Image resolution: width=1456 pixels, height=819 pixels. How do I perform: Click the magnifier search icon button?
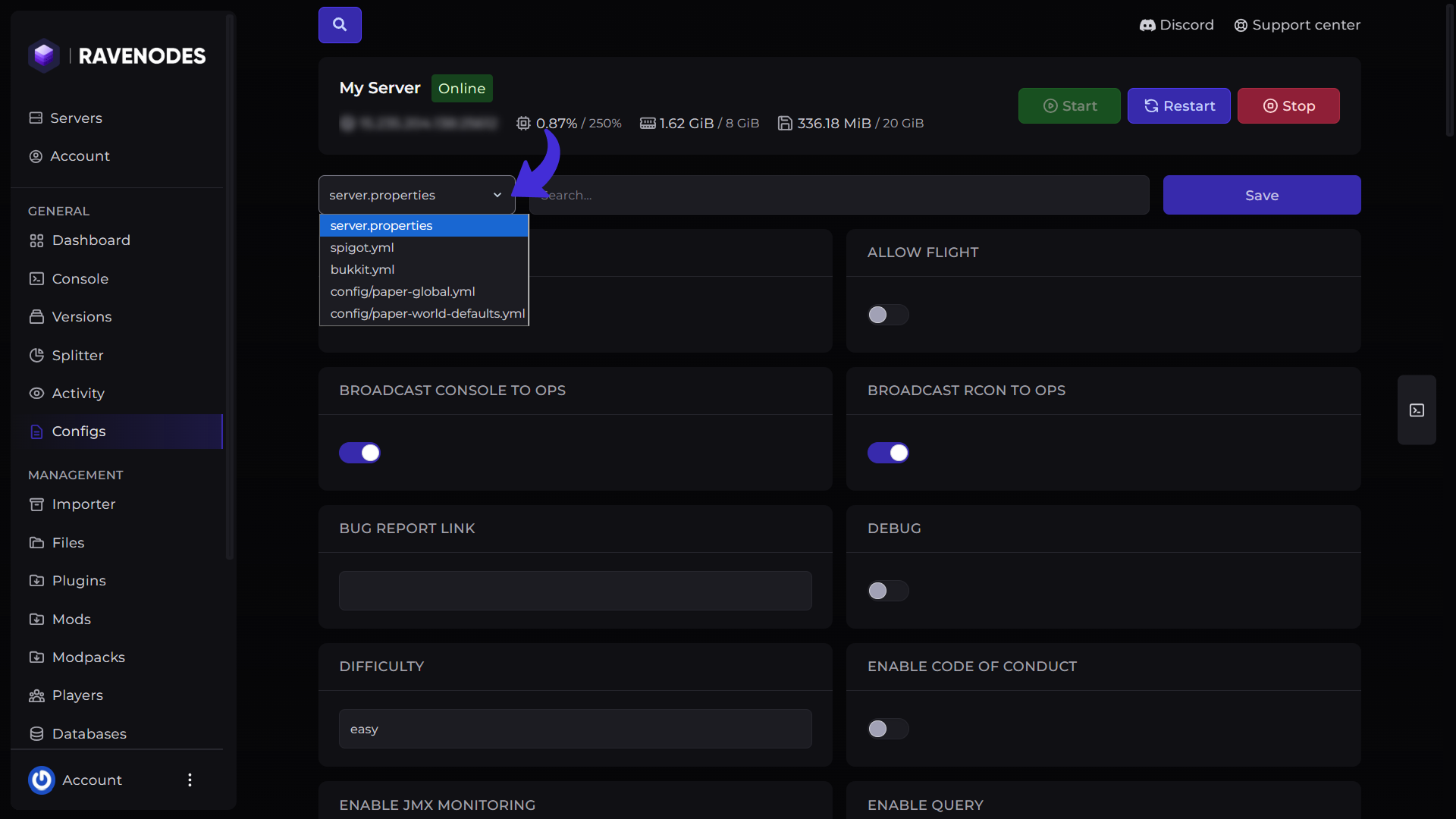[x=340, y=25]
